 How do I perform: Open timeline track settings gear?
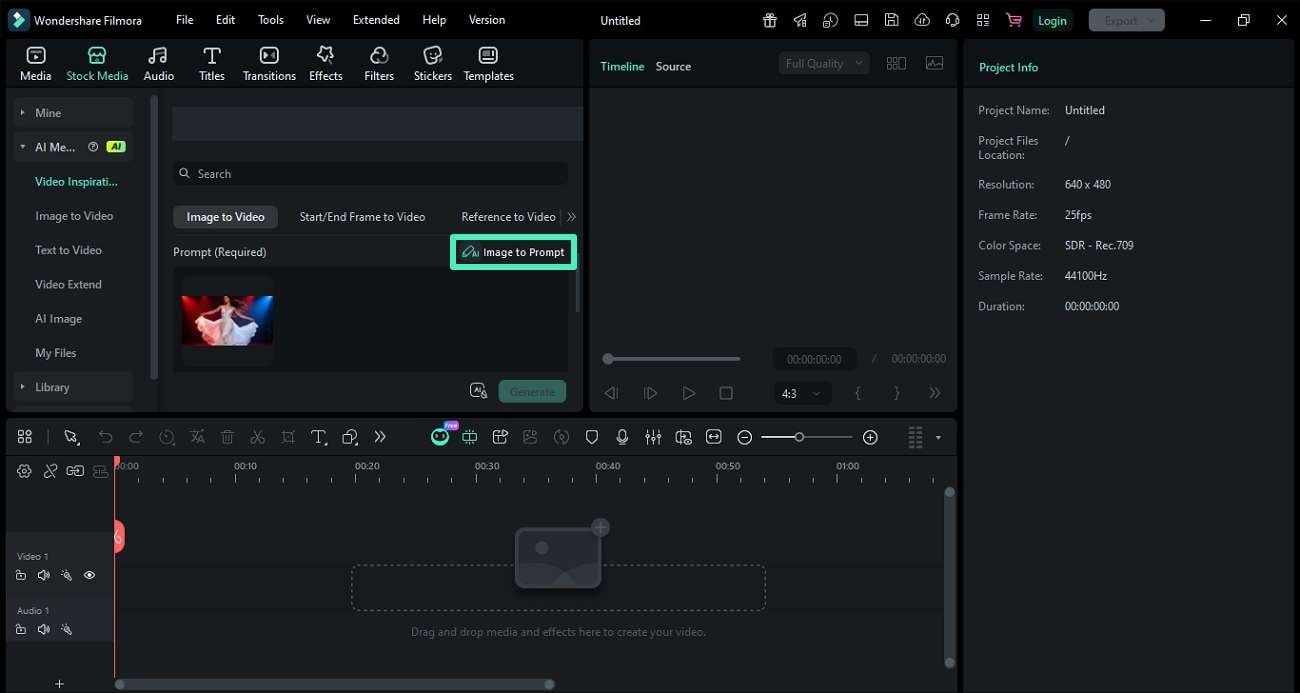(x=24, y=471)
